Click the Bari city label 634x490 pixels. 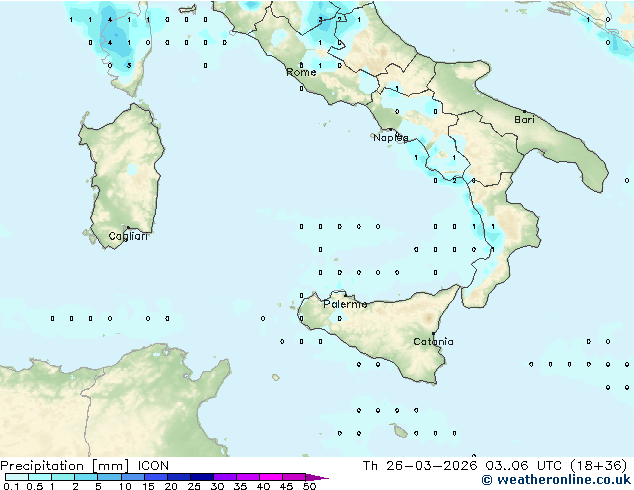click(524, 119)
